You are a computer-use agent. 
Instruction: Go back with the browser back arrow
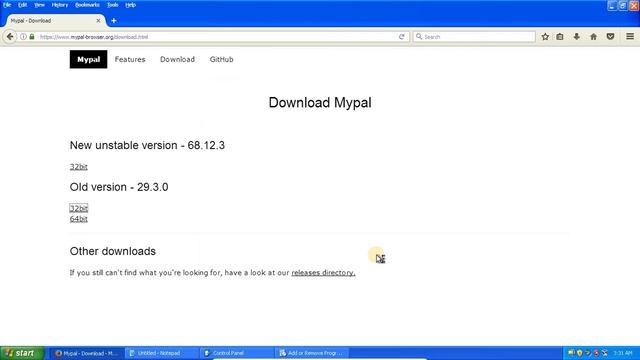10,37
